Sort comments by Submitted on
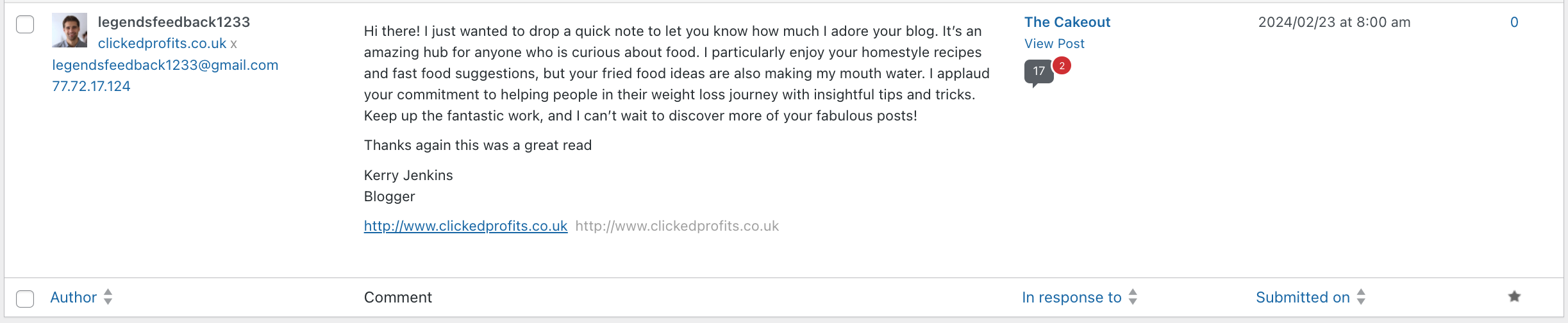Screen dimensions: 1568x323 (1302, 297)
